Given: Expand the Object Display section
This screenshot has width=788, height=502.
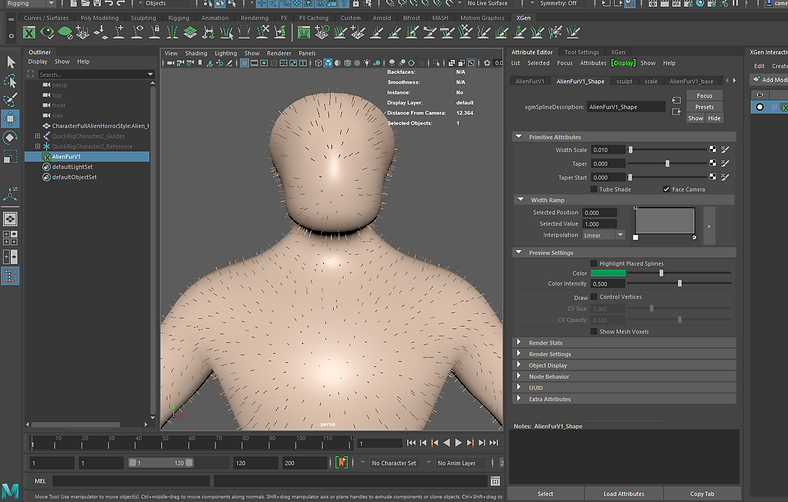Looking at the screenshot, I should (x=519, y=365).
